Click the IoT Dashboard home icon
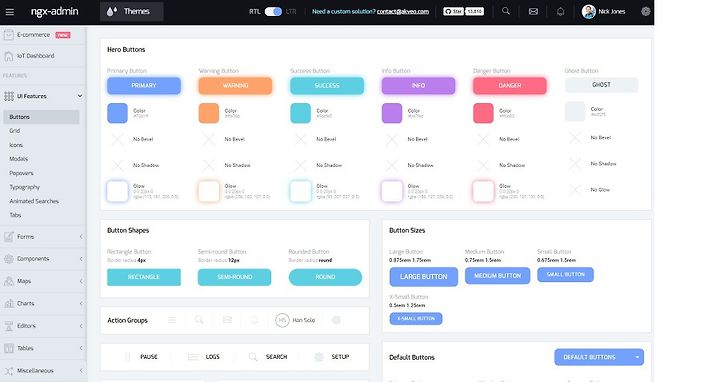720x382 pixels. point(9,56)
